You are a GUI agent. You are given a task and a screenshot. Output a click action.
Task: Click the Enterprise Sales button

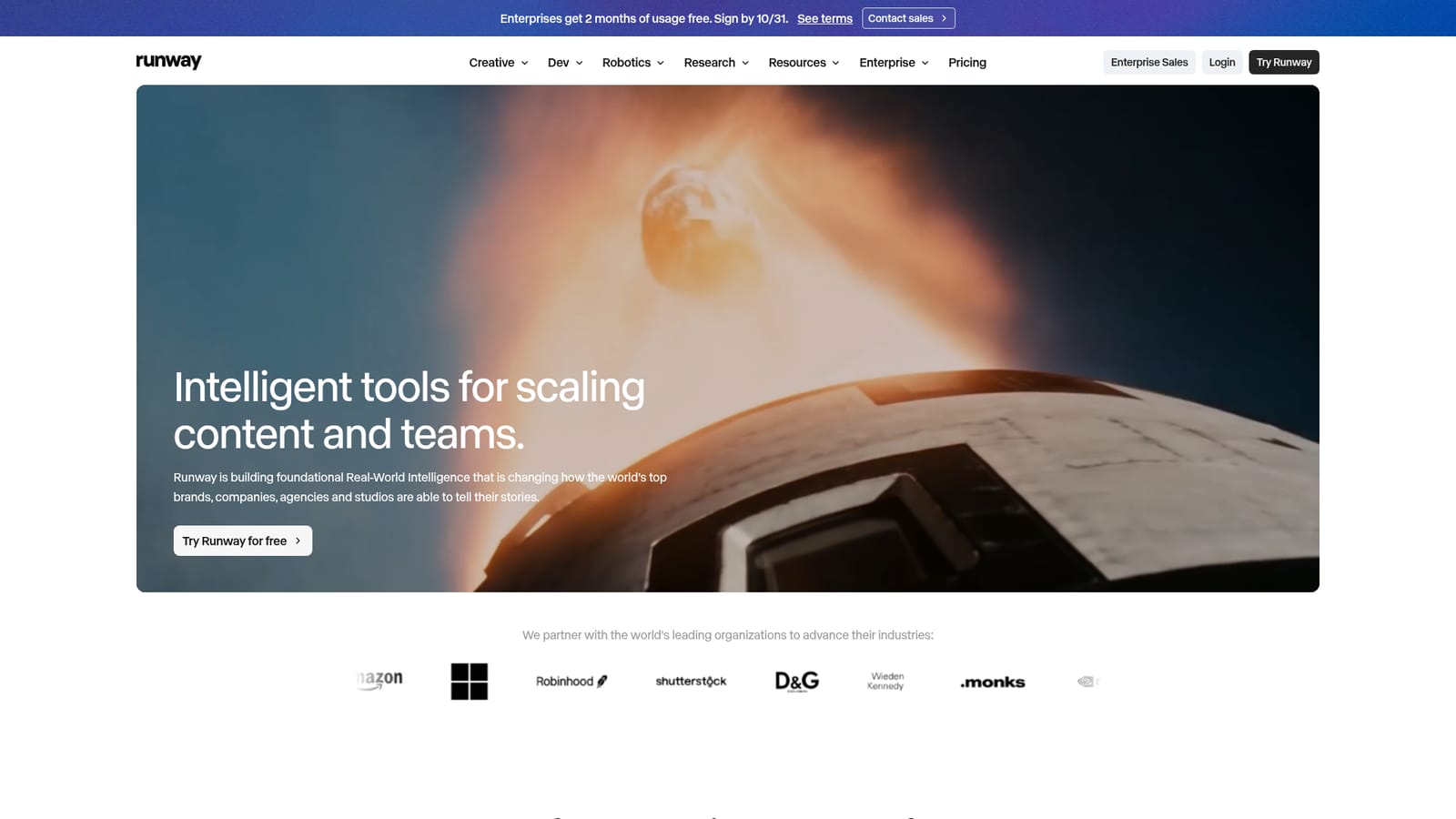click(x=1149, y=62)
